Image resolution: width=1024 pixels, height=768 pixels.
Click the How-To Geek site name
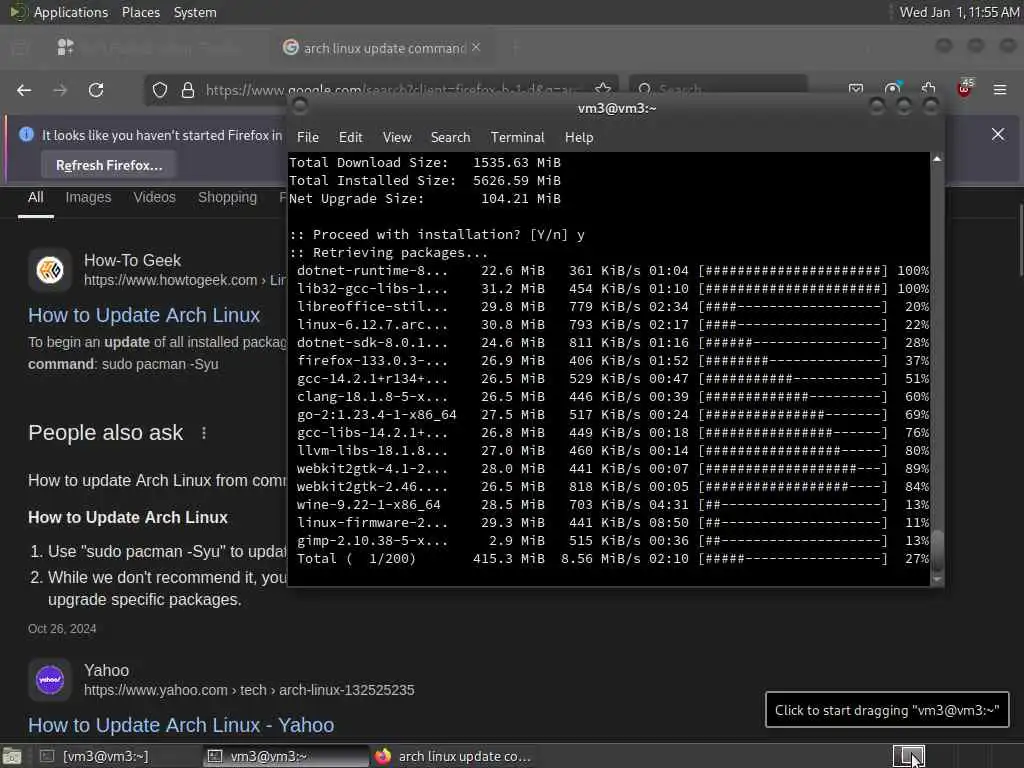[133, 261]
